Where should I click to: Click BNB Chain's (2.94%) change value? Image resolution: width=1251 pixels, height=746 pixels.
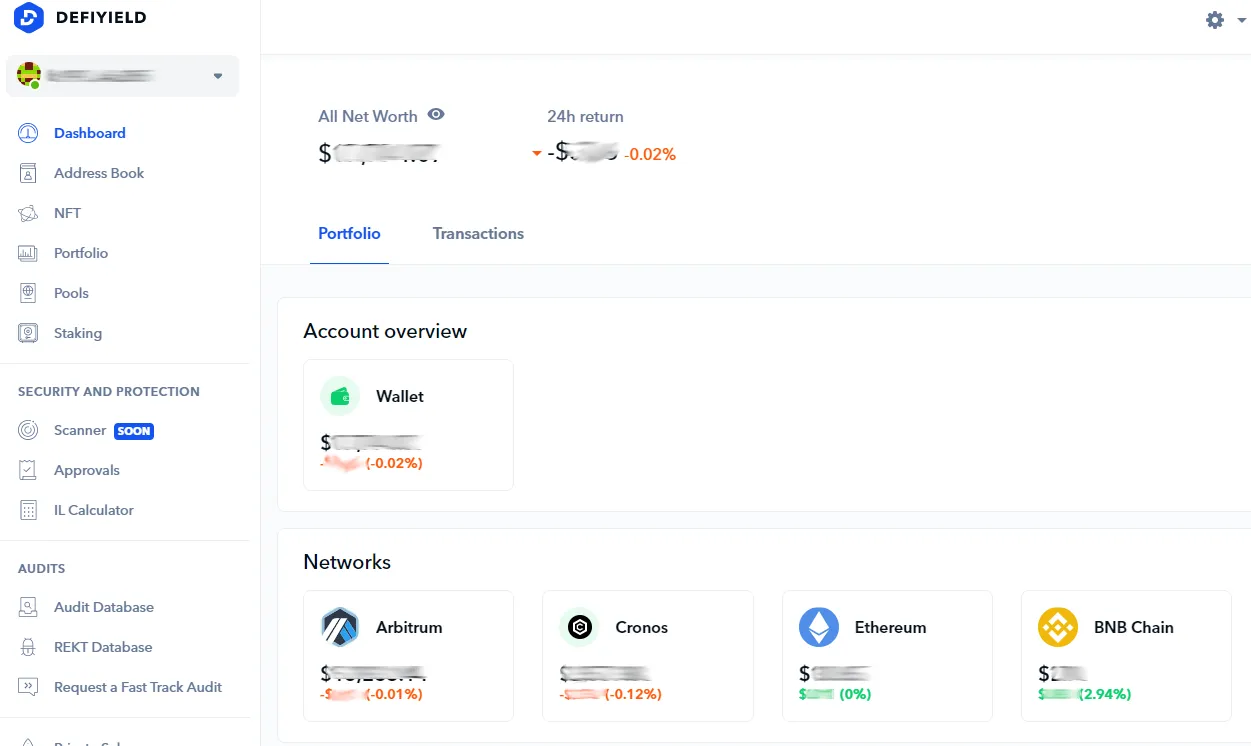1105,694
